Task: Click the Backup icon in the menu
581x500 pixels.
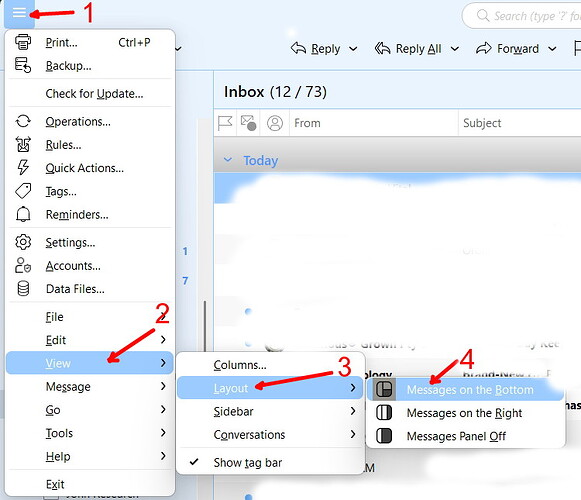Action: pos(23,65)
